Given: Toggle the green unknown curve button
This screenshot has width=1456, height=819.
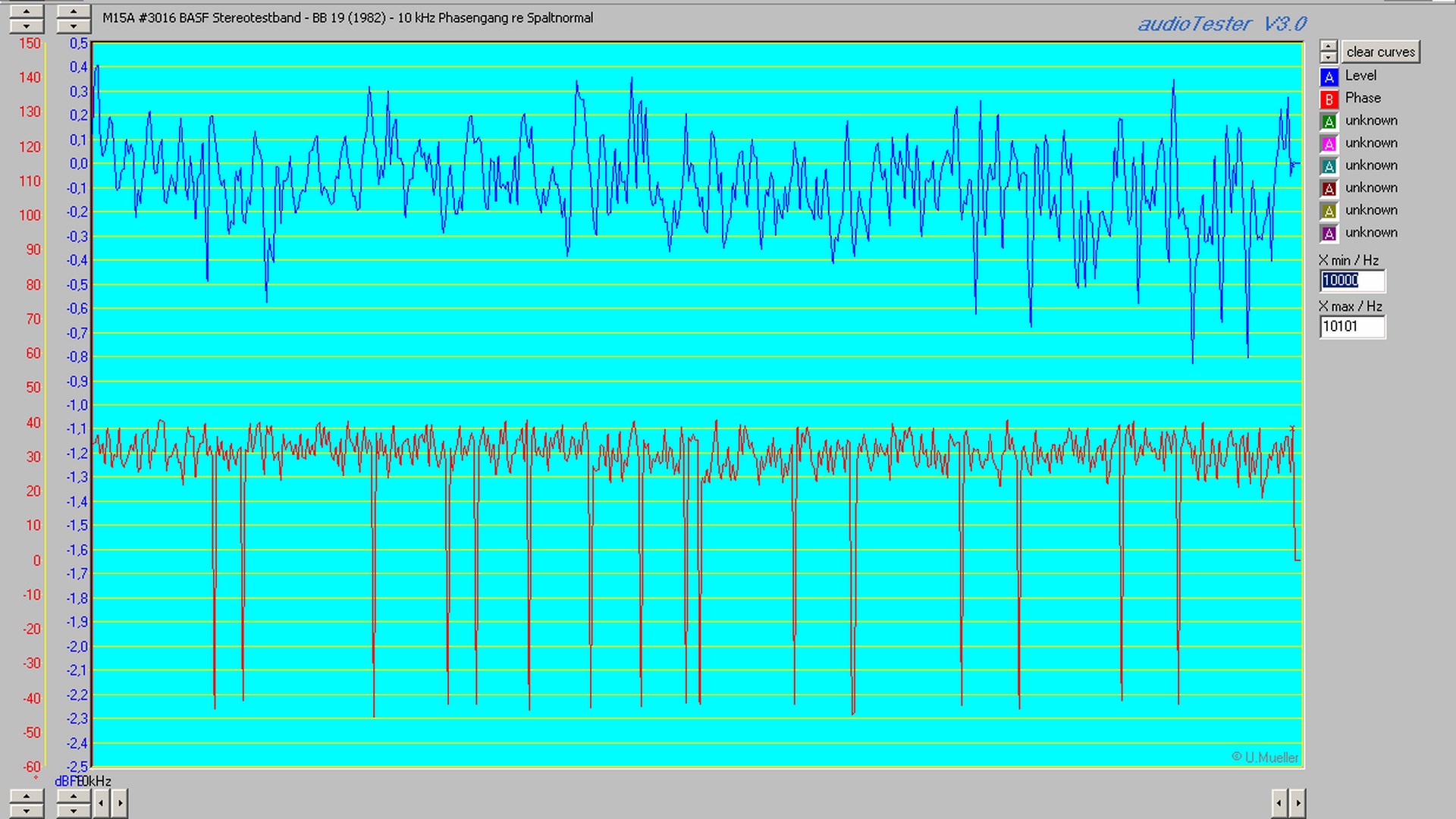Looking at the screenshot, I should click(x=1329, y=121).
